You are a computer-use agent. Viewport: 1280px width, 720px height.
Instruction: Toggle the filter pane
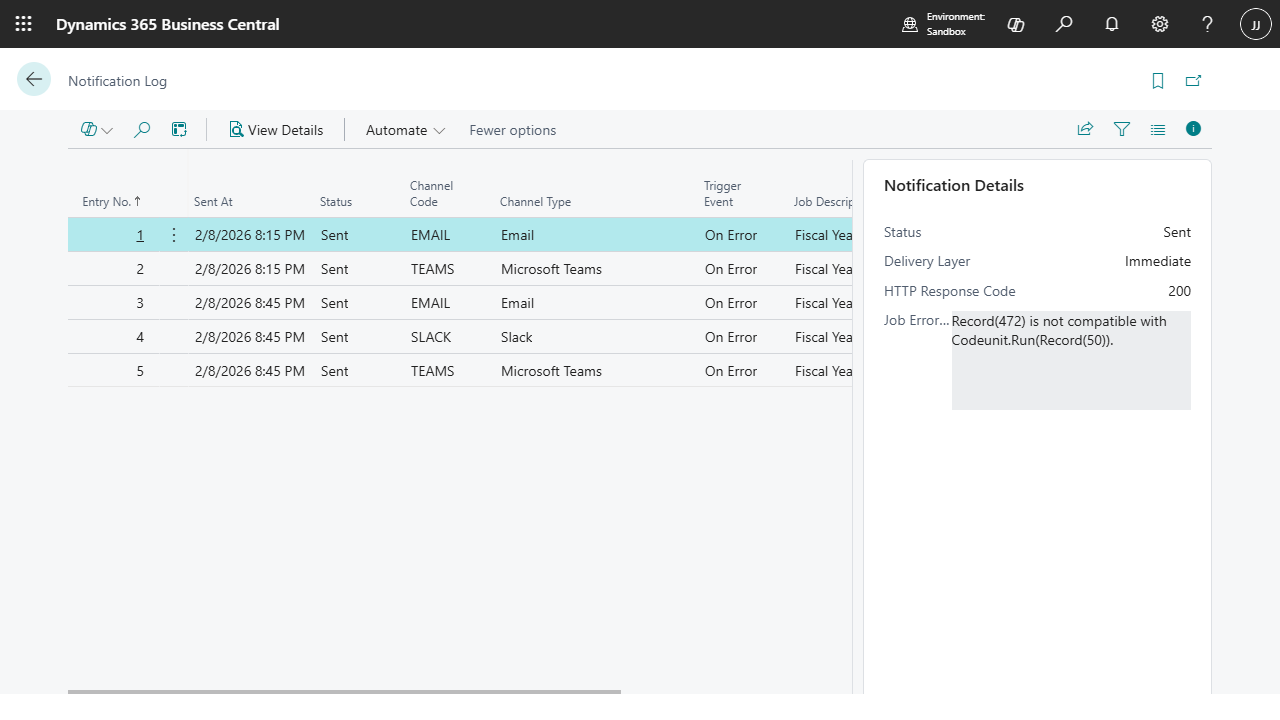1122,130
